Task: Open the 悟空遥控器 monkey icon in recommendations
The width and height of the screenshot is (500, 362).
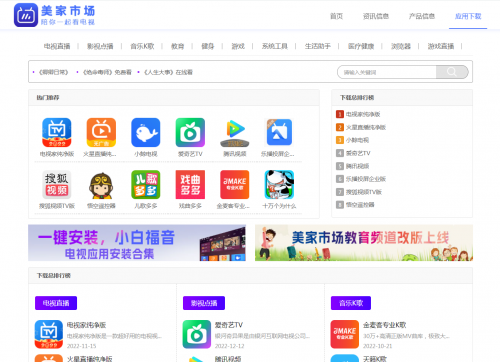Action: click(101, 185)
